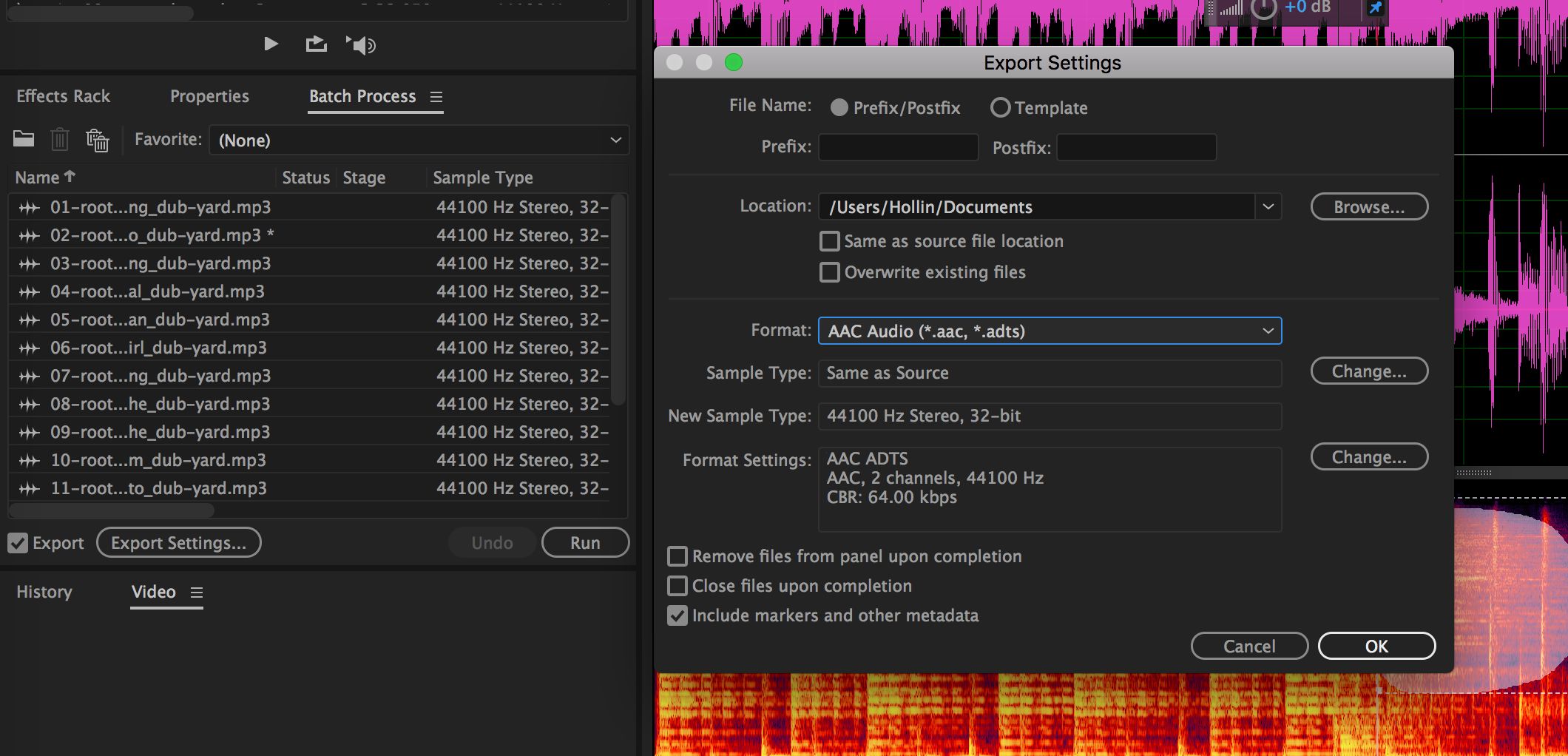Click waveform icon of 03-root...ng_dub-yard.mp3

pos(29,264)
